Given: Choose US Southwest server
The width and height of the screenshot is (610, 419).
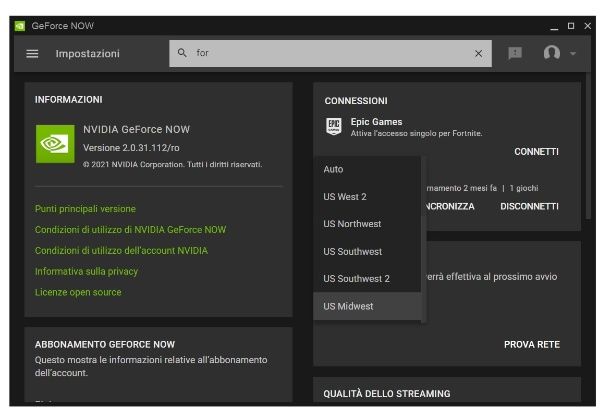Looking at the screenshot, I should click(x=367, y=252).
